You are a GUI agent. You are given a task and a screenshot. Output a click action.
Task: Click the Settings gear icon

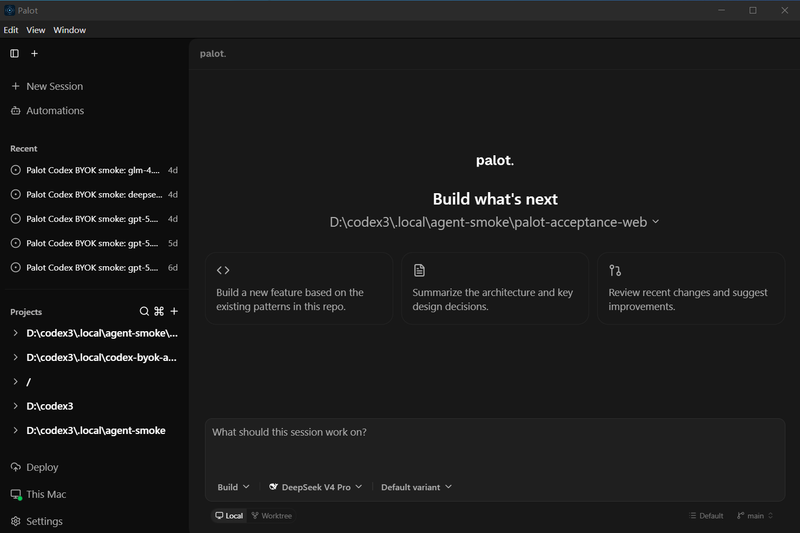(16, 521)
